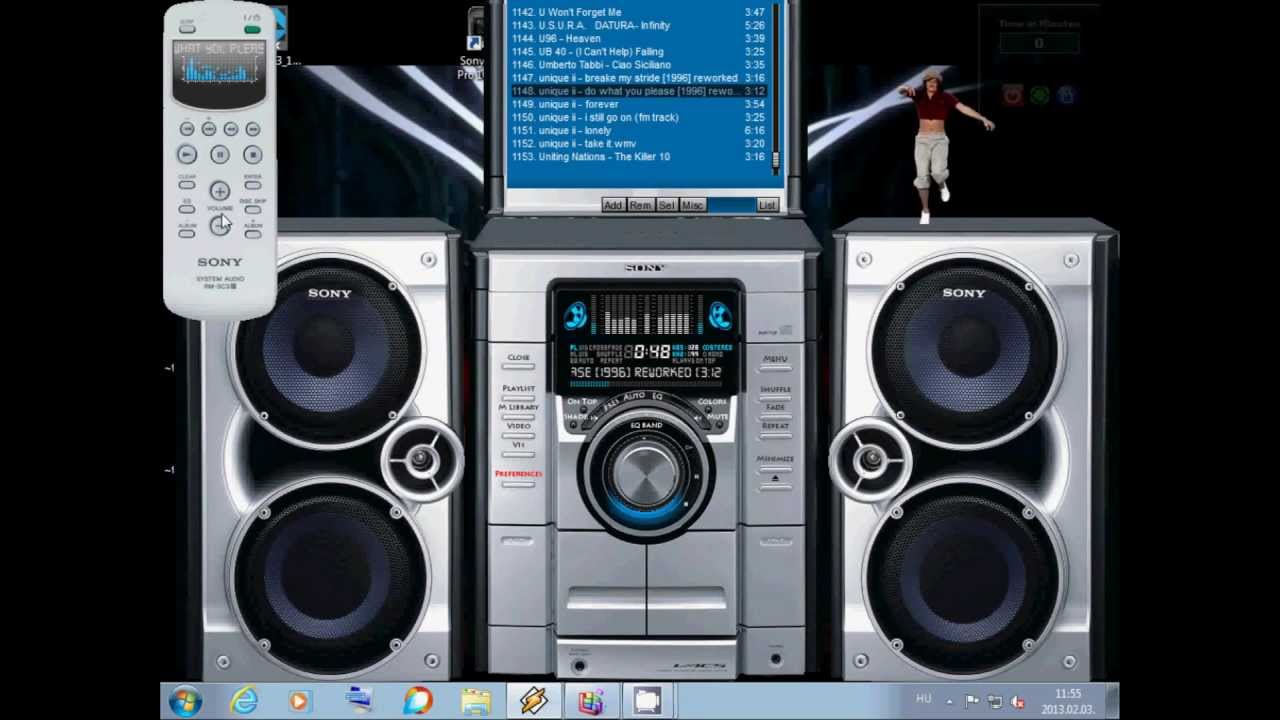Viewport: 1280px width, 720px height.
Task: Click the Sel button in the playlist
Action: pyautogui.click(x=666, y=205)
